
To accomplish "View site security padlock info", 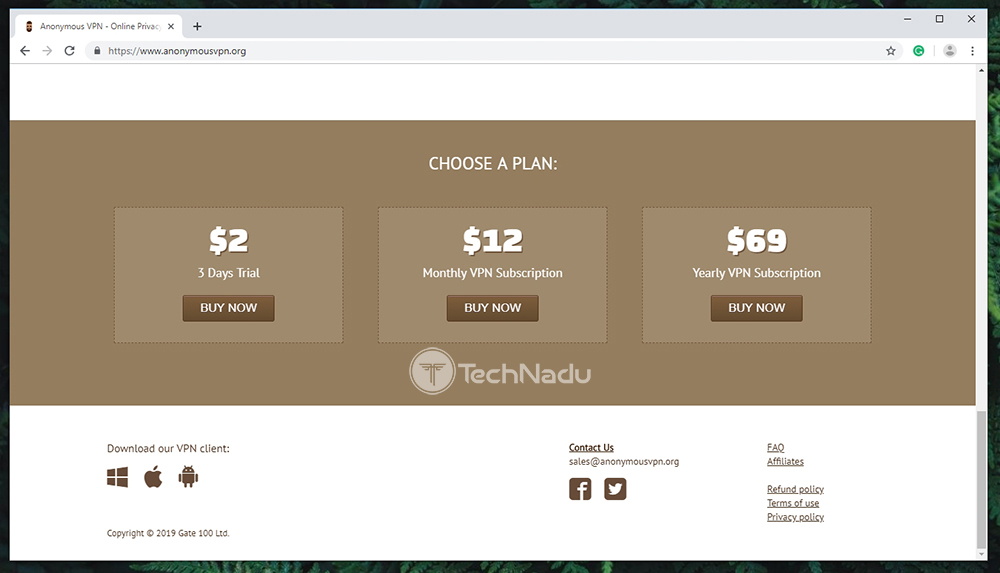I will 97,51.
